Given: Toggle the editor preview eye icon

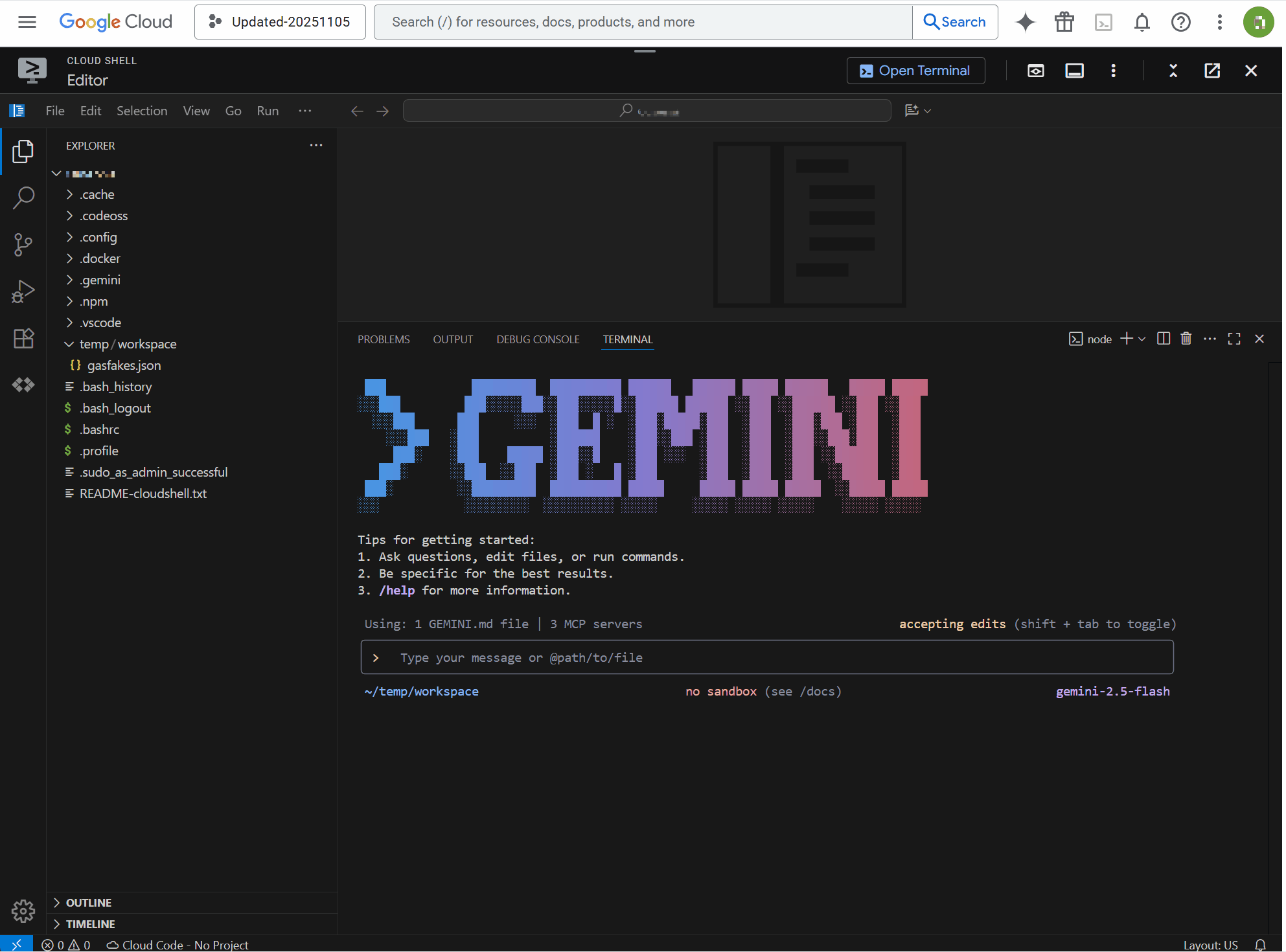Looking at the screenshot, I should coord(1035,71).
